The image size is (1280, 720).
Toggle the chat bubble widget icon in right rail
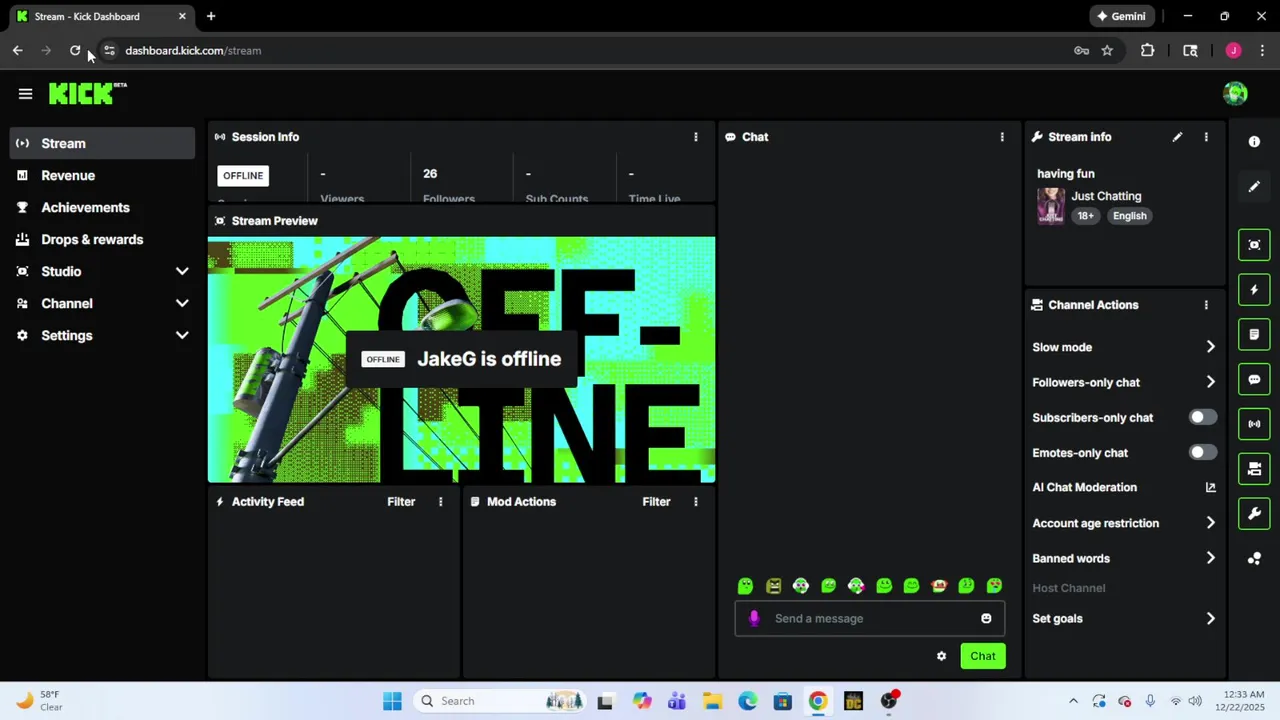coord(1254,380)
